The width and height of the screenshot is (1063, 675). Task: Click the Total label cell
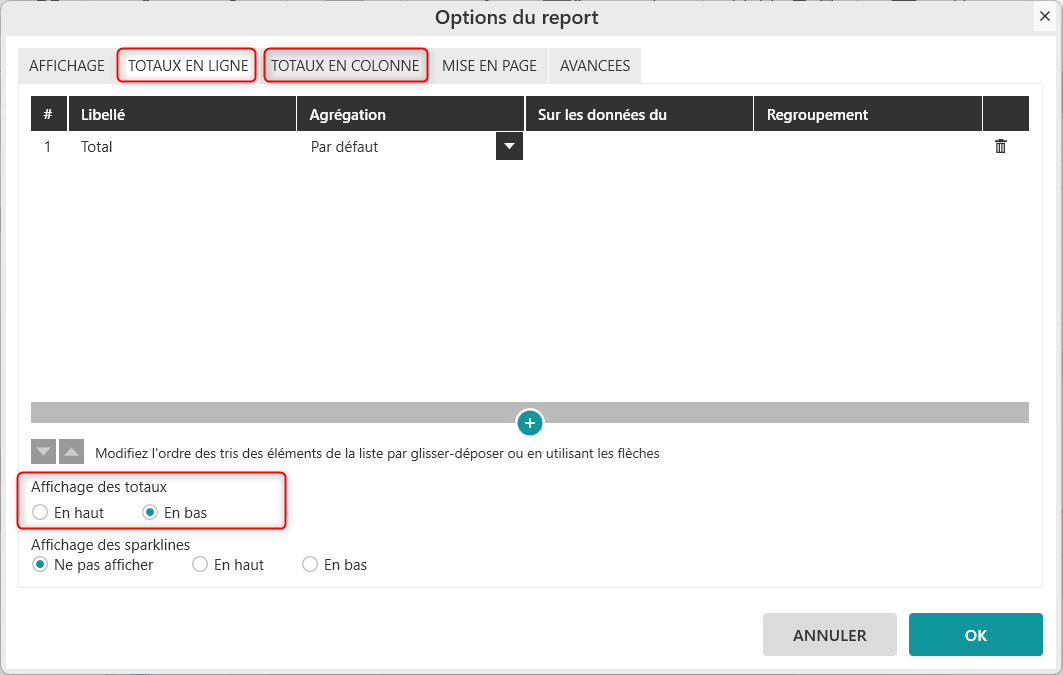click(97, 147)
